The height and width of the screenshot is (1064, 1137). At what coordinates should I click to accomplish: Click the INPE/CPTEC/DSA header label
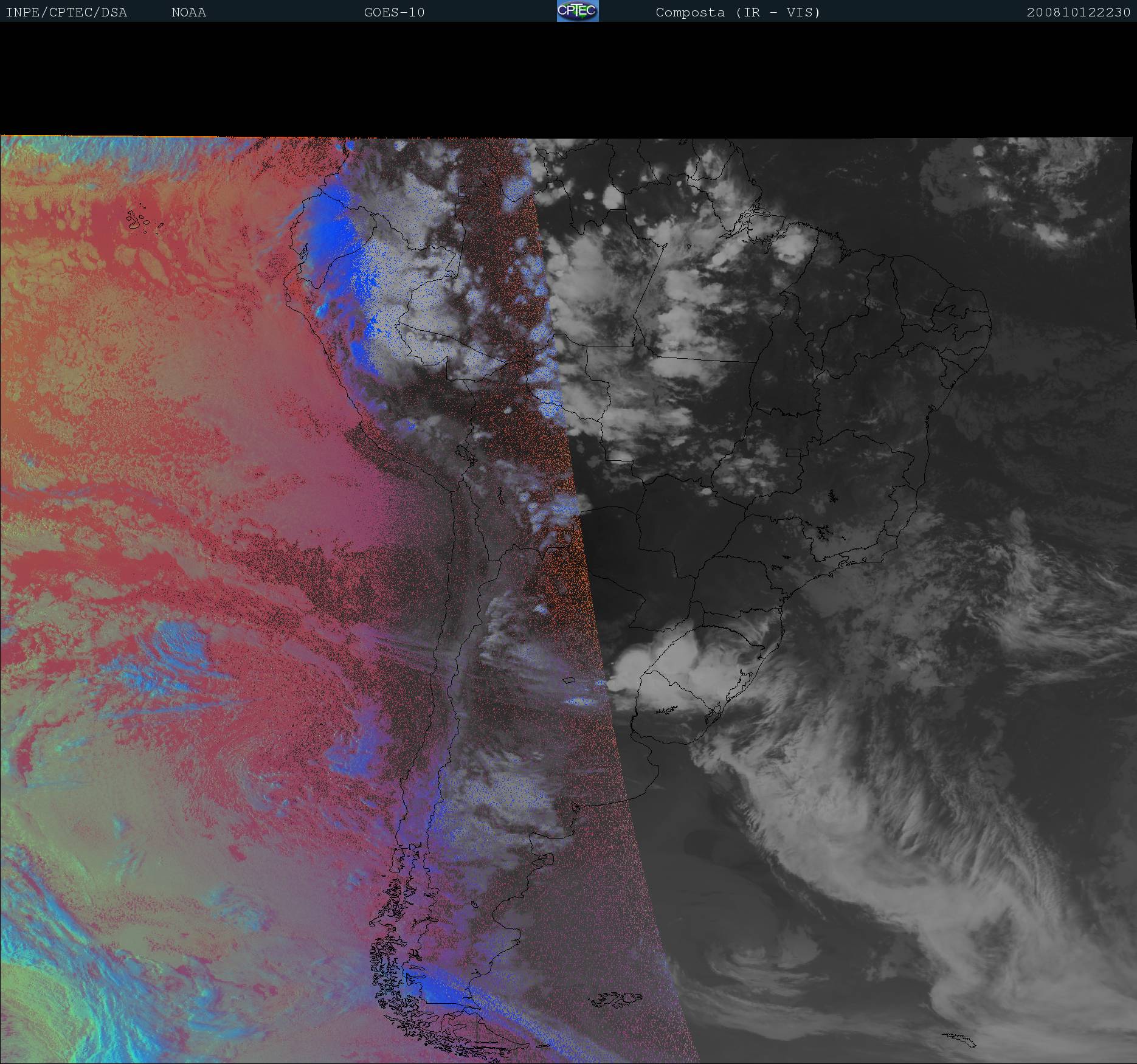click(x=66, y=12)
